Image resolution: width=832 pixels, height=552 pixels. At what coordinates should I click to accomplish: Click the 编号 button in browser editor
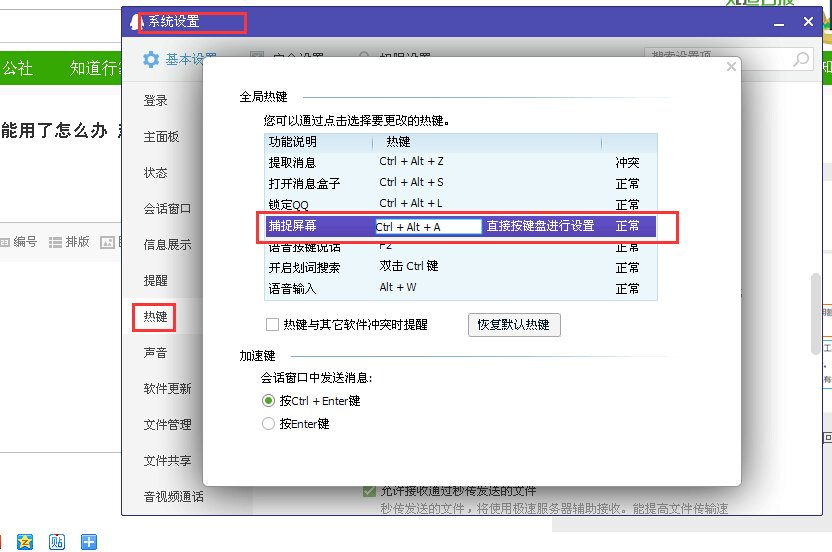[19, 242]
